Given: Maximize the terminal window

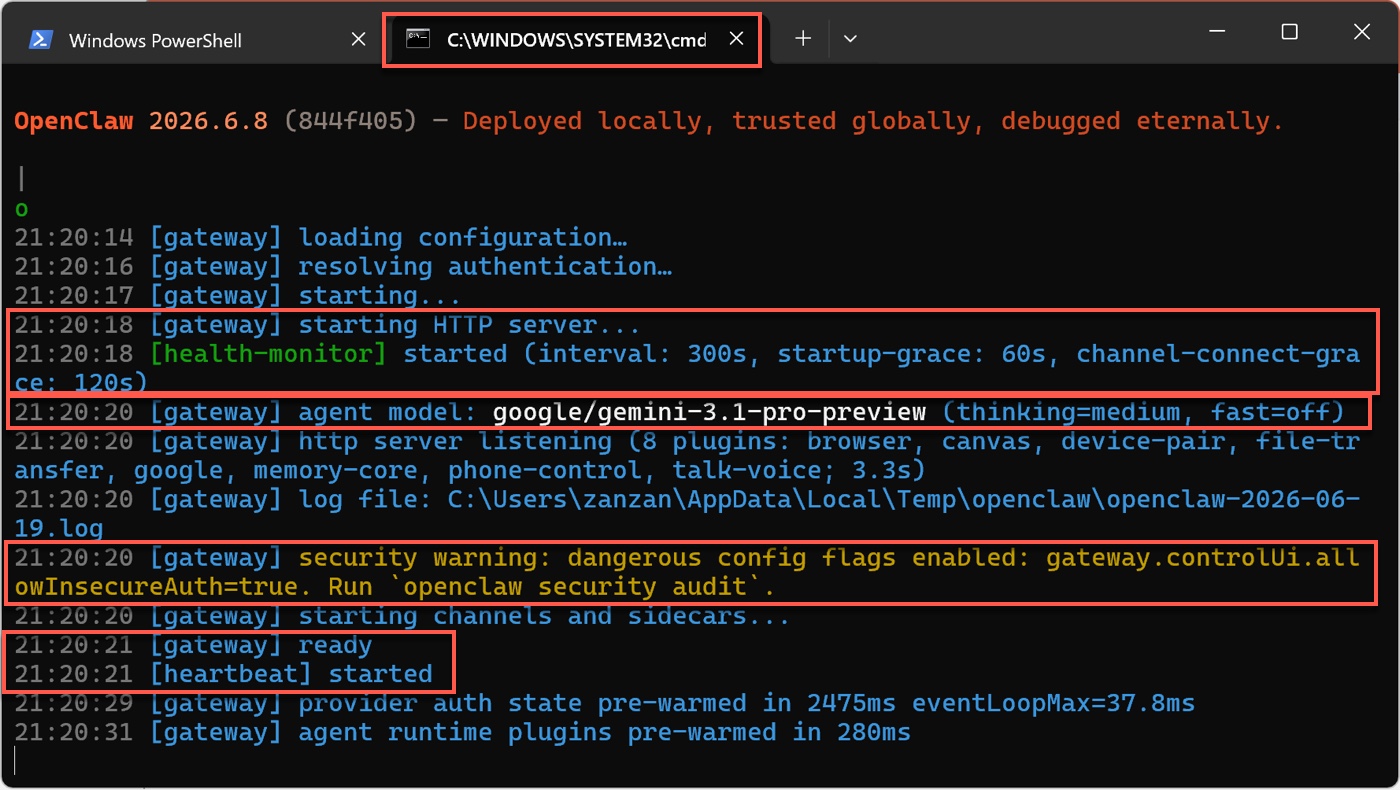Looking at the screenshot, I should click(1289, 33).
